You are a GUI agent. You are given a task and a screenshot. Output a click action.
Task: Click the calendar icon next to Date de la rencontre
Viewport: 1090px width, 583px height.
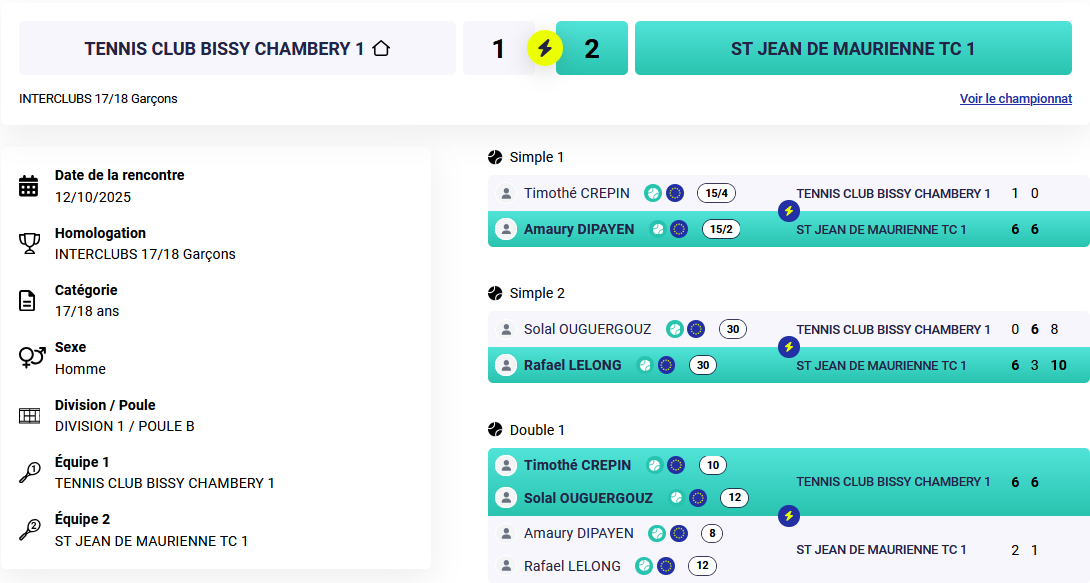click(29, 185)
